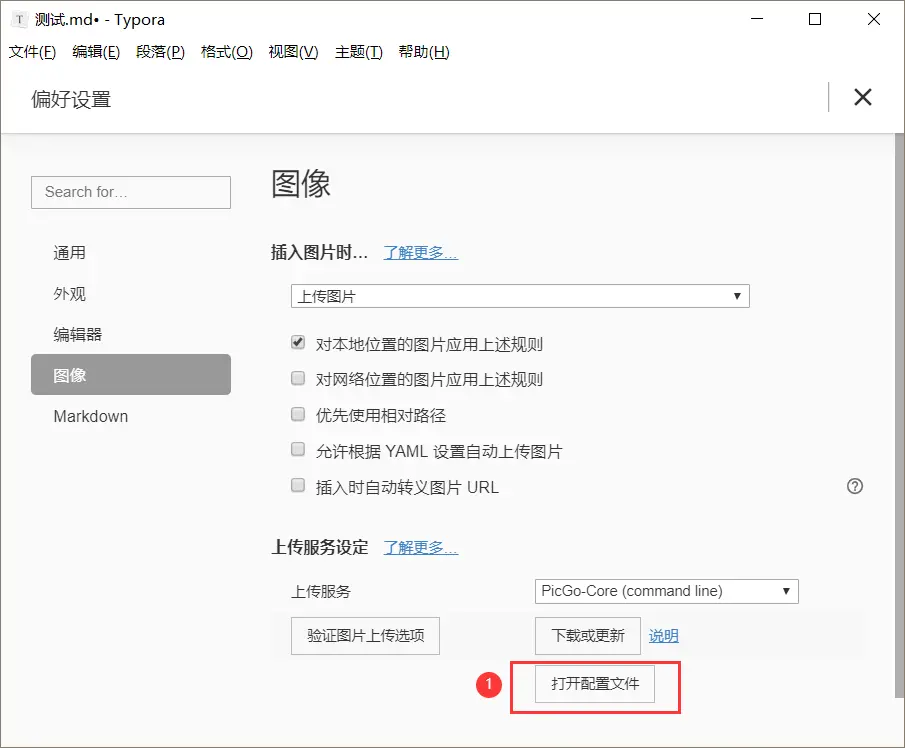Close the Typora window

874,19
